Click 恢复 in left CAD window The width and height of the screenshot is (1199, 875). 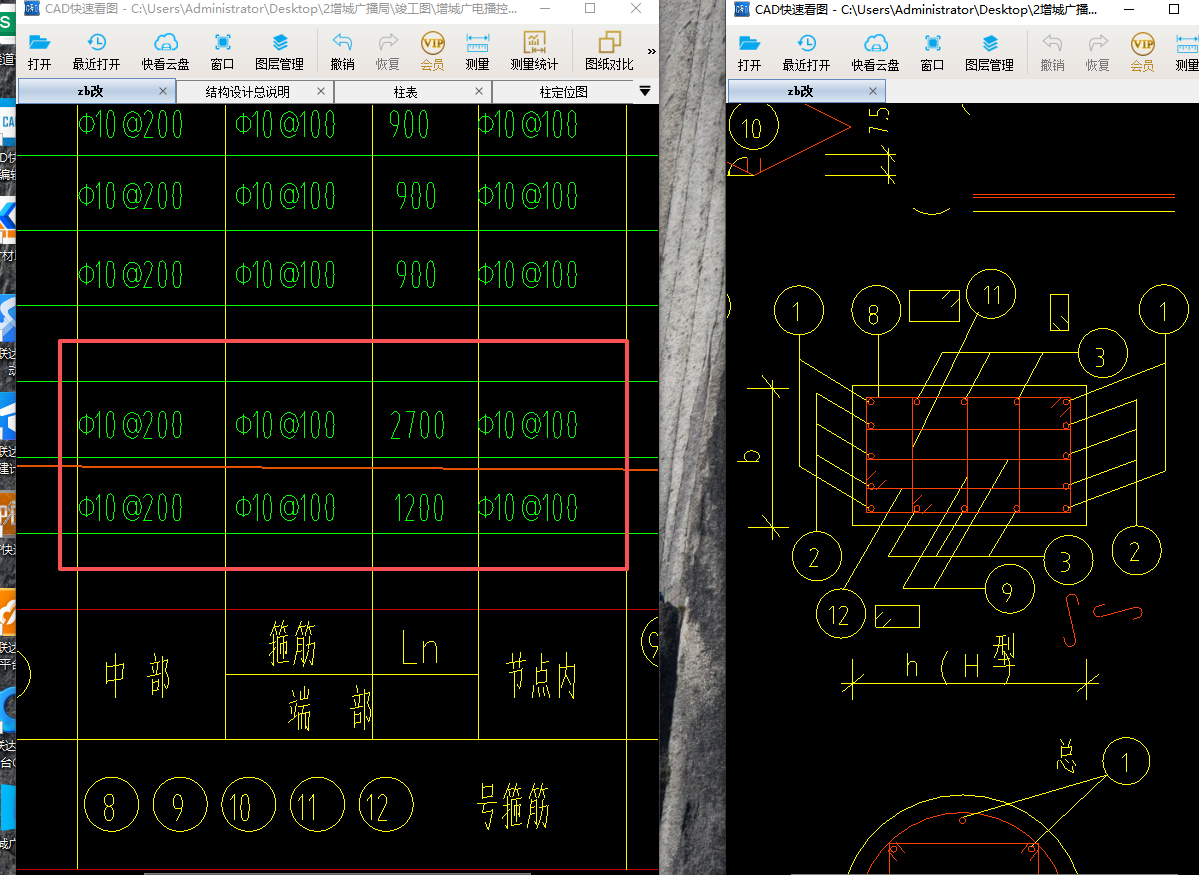click(388, 50)
